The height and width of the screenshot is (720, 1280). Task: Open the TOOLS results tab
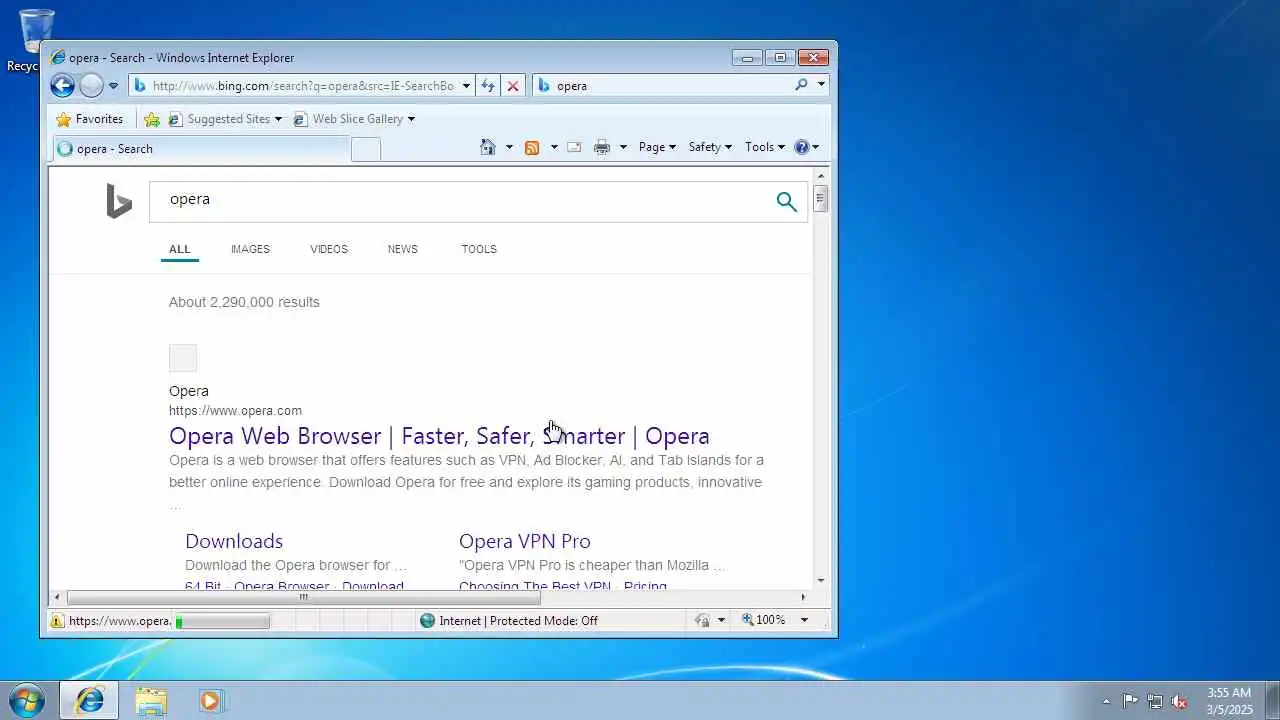[x=479, y=249]
